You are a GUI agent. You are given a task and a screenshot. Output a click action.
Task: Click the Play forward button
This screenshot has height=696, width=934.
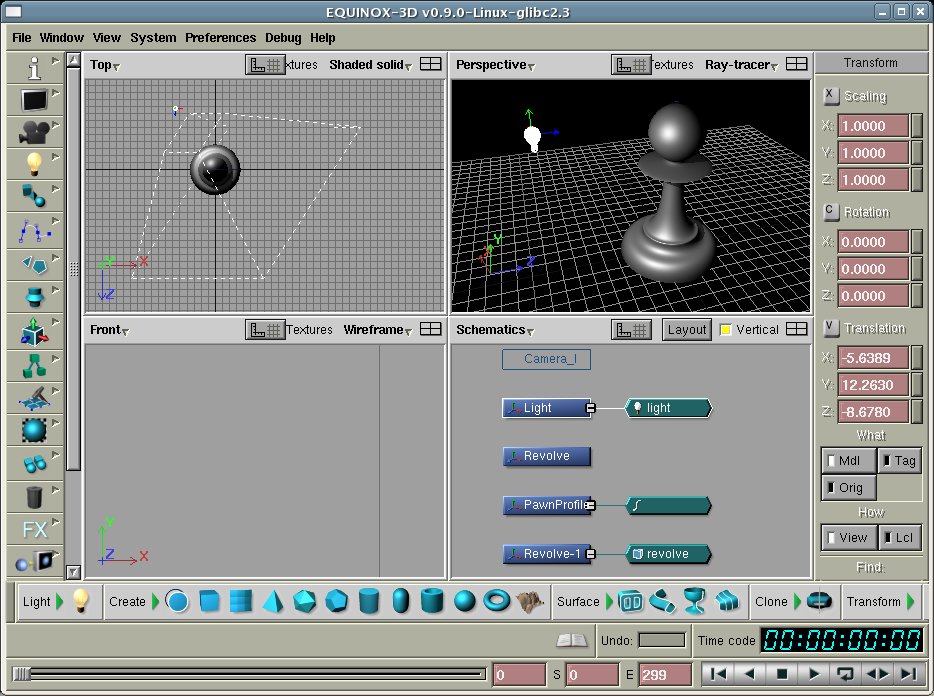coord(814,674)
